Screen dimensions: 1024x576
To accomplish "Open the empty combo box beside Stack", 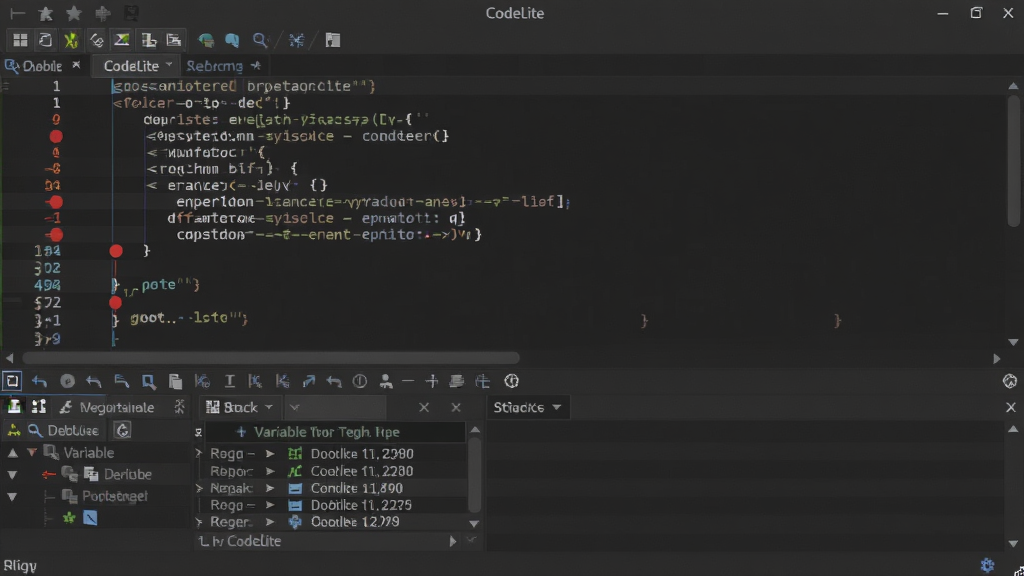I will (x=336, y=407).
